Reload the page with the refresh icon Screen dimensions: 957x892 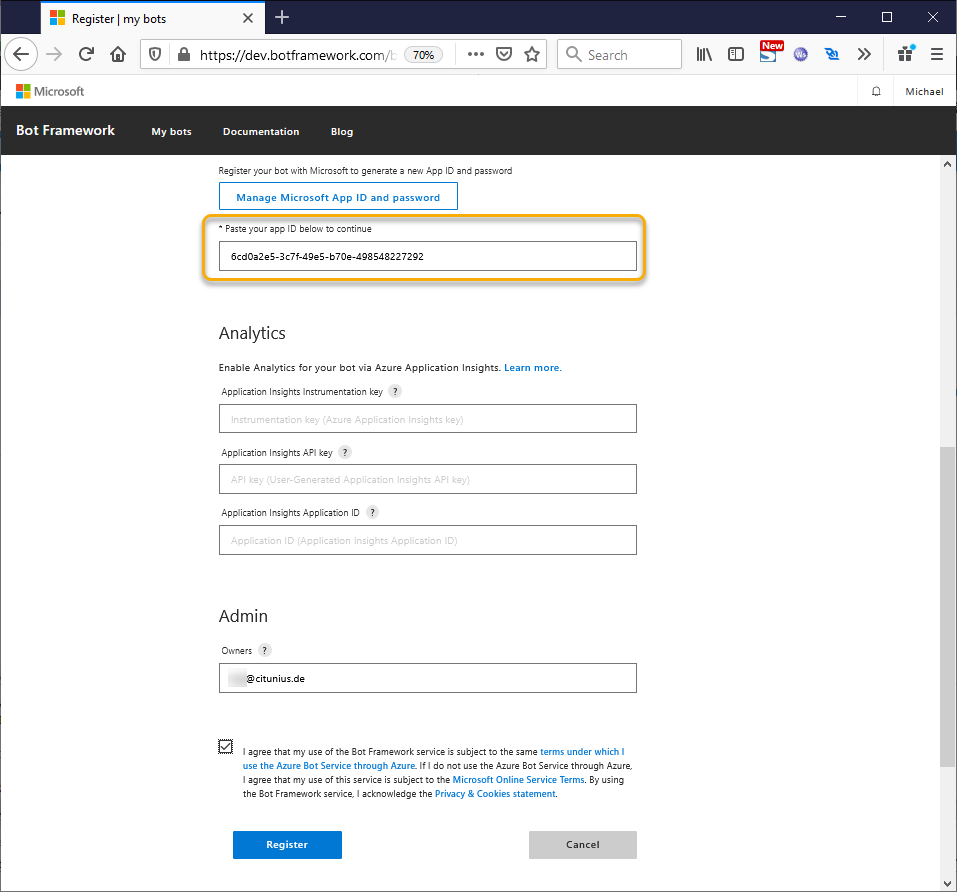point(86,54)
